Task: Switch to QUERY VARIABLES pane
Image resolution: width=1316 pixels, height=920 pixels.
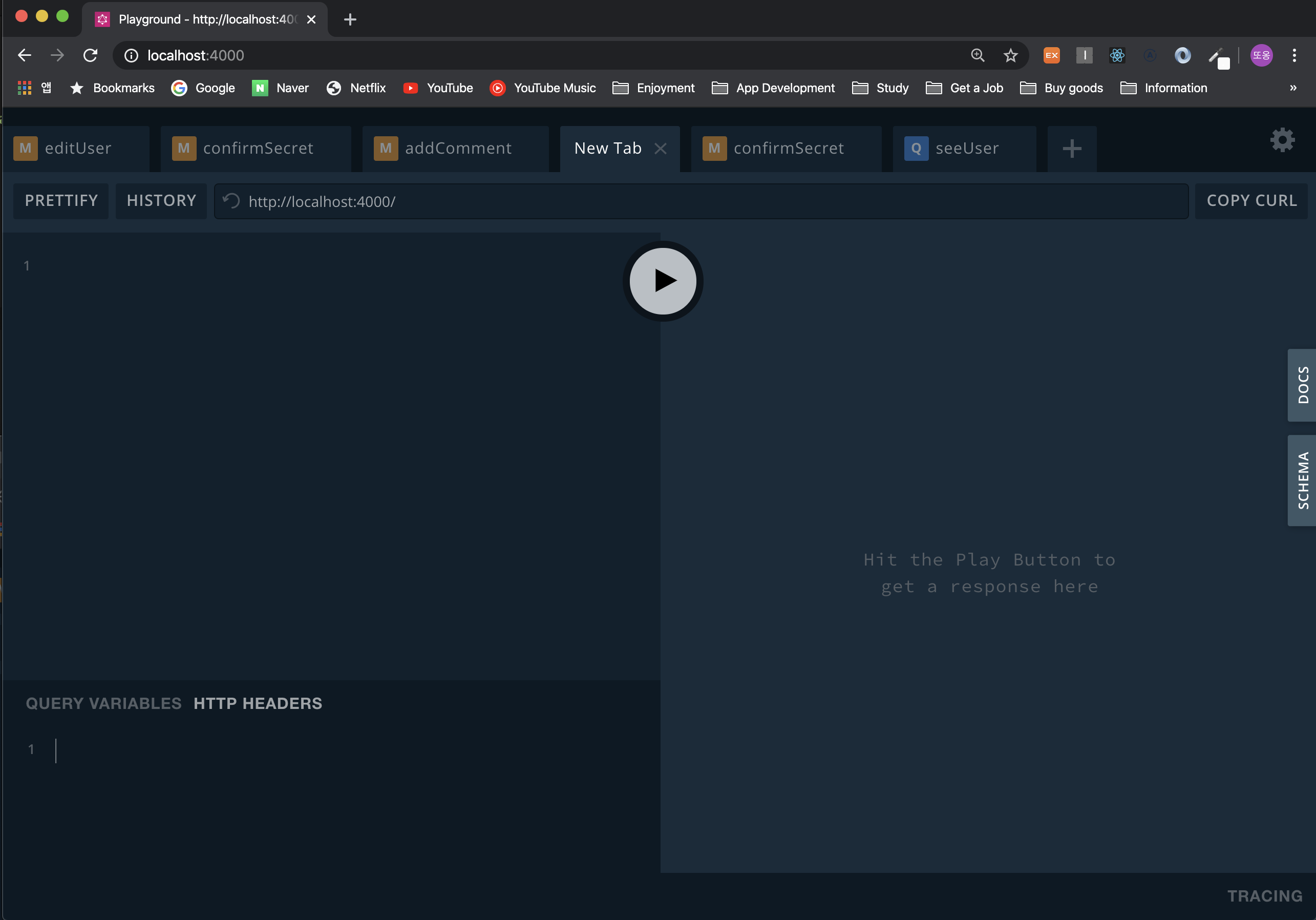Action: [x=103, y=703]
